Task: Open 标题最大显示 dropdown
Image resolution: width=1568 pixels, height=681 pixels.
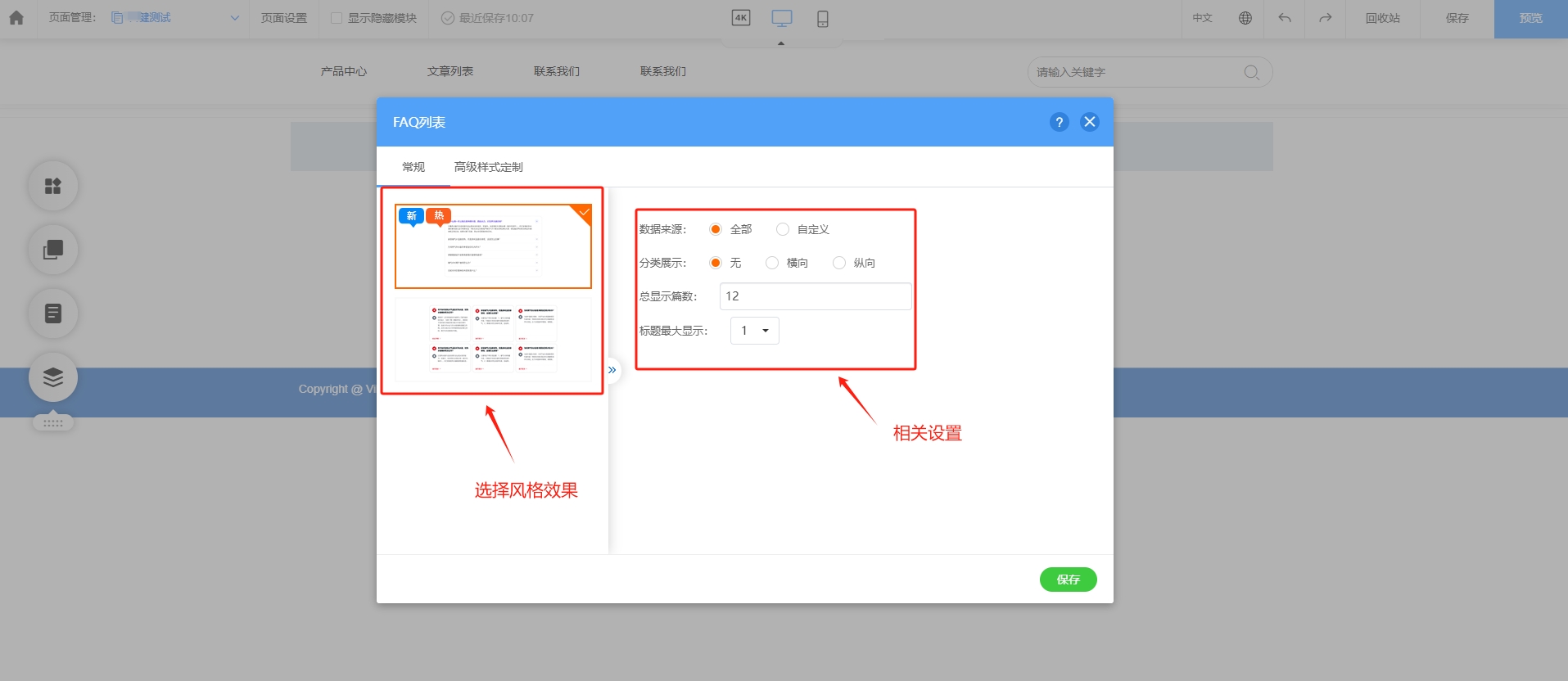Action: (755, 331)
